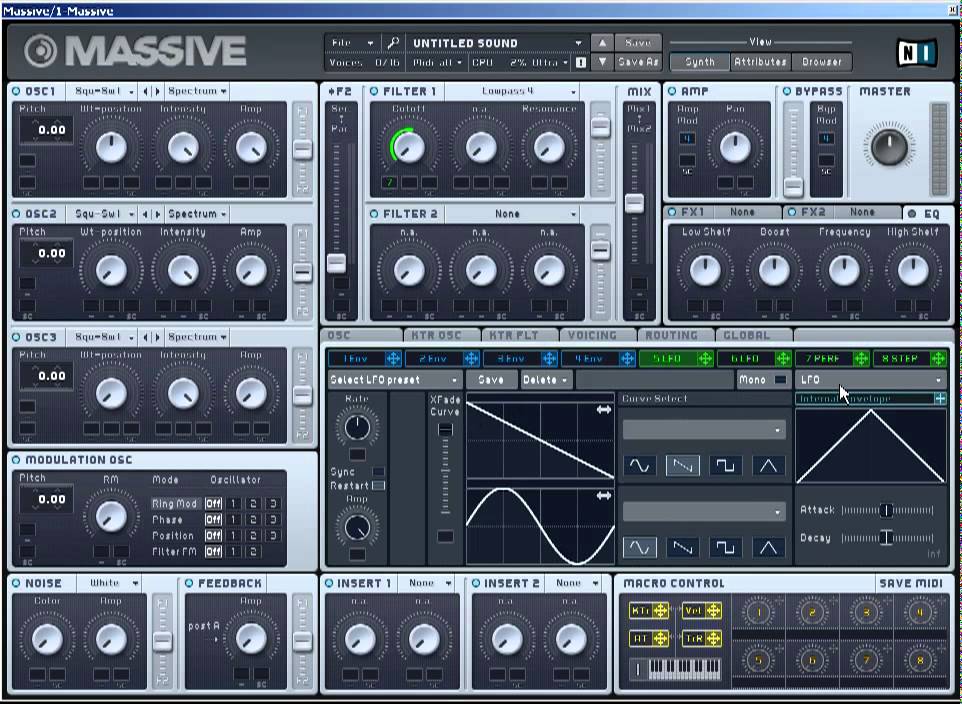This screenshot has height=704, width=962.
Task: Open the File menu dropdown
Action: (x=352, y=43)
